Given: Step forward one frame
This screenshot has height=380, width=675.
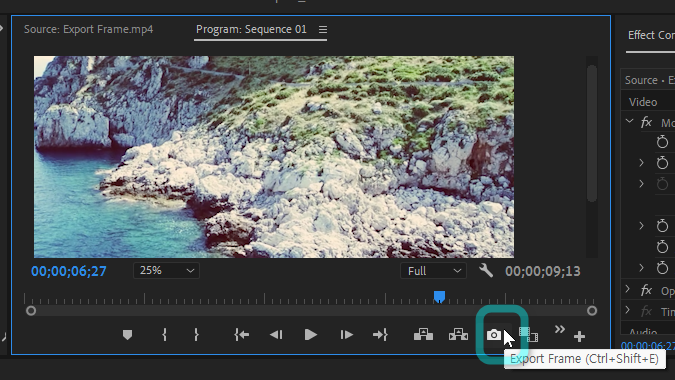Looking at the screenshot, I should point(346,335).
